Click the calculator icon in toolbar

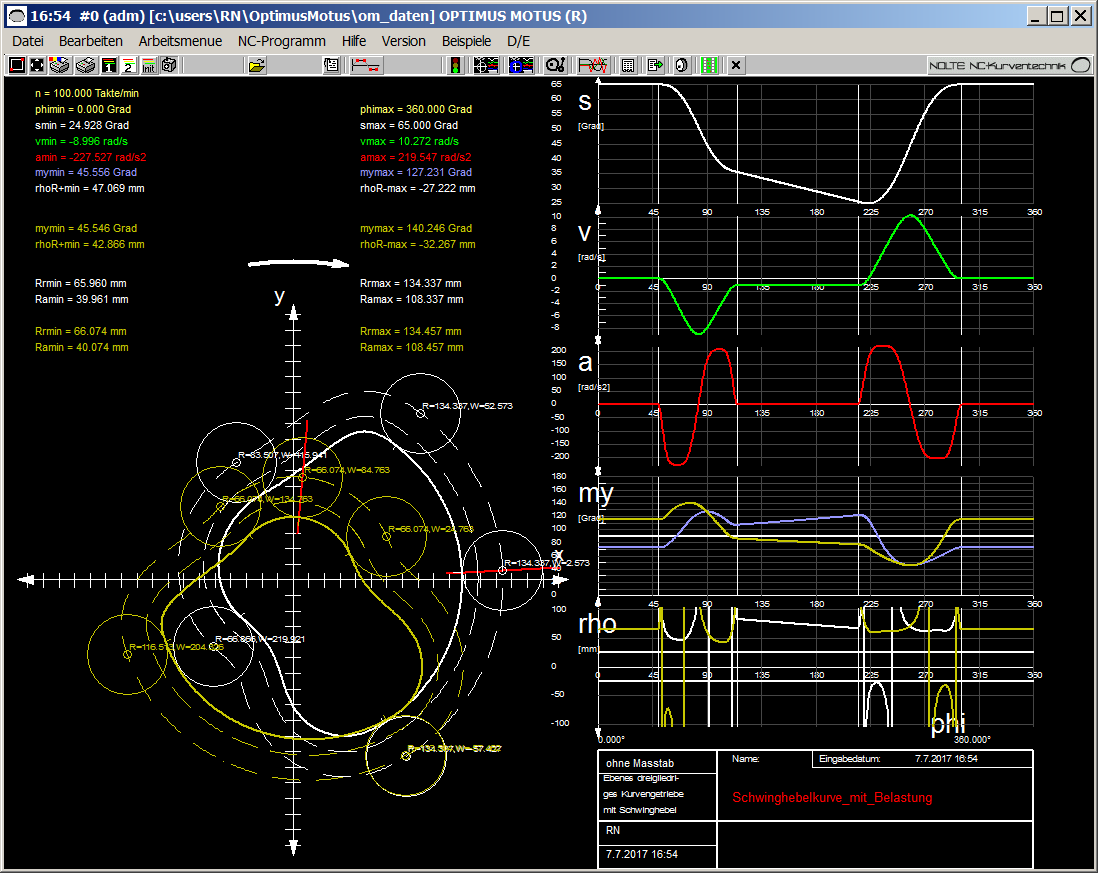628,65
